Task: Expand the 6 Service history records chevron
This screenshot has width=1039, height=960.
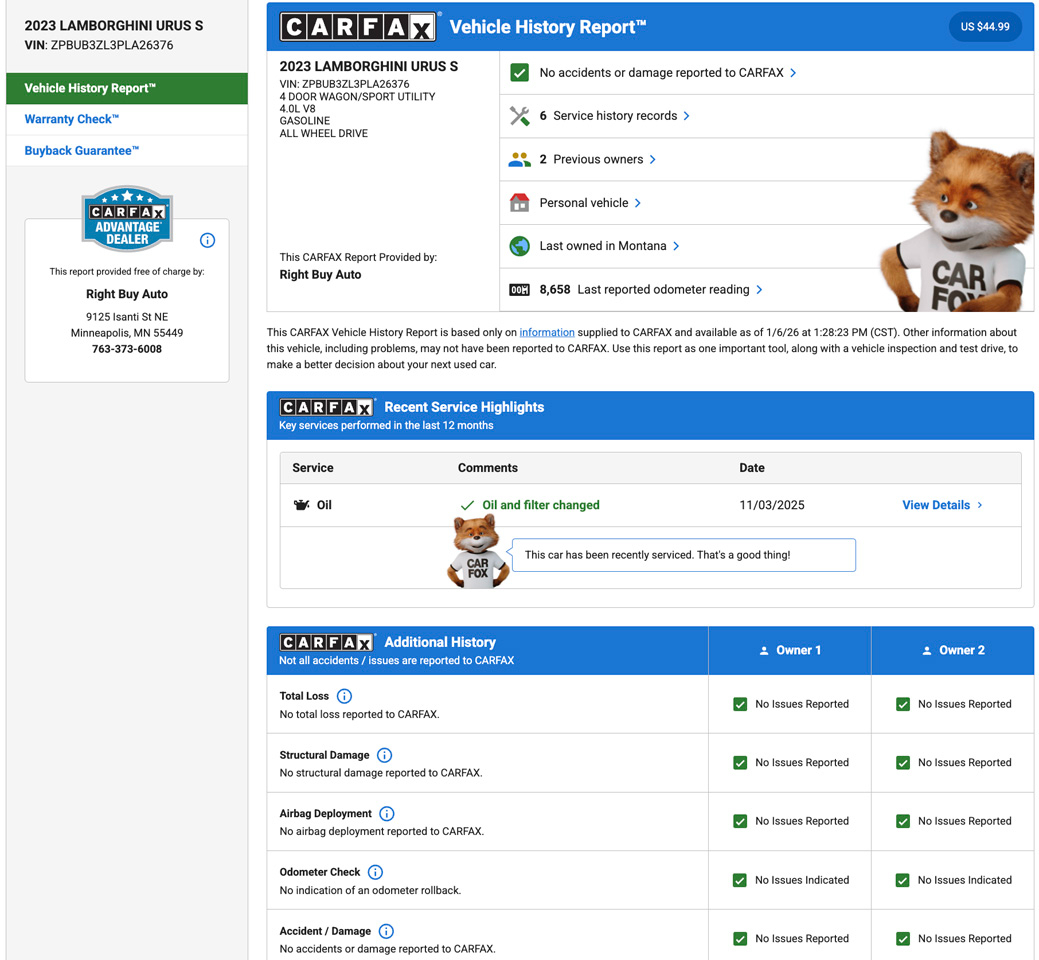Action: coord(686,116)
